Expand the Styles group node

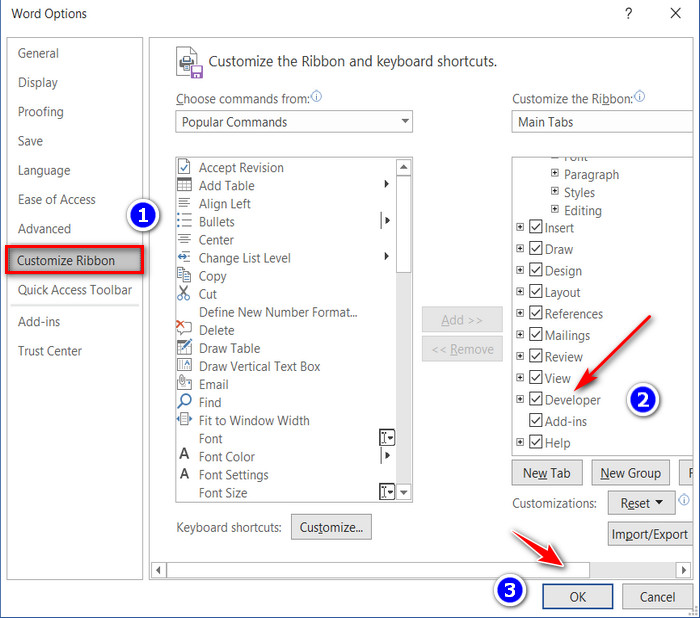(554, 191)
